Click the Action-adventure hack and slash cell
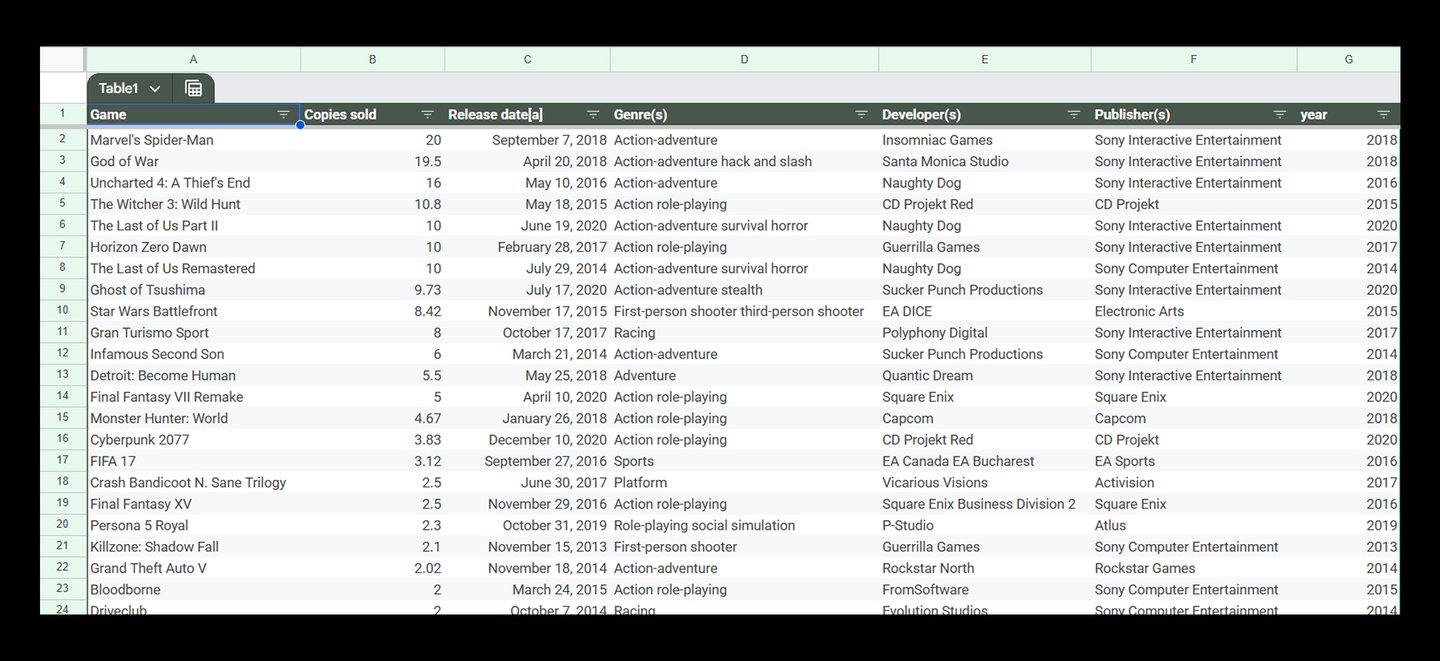This screenshot has height=661, width=1440. 744,161
